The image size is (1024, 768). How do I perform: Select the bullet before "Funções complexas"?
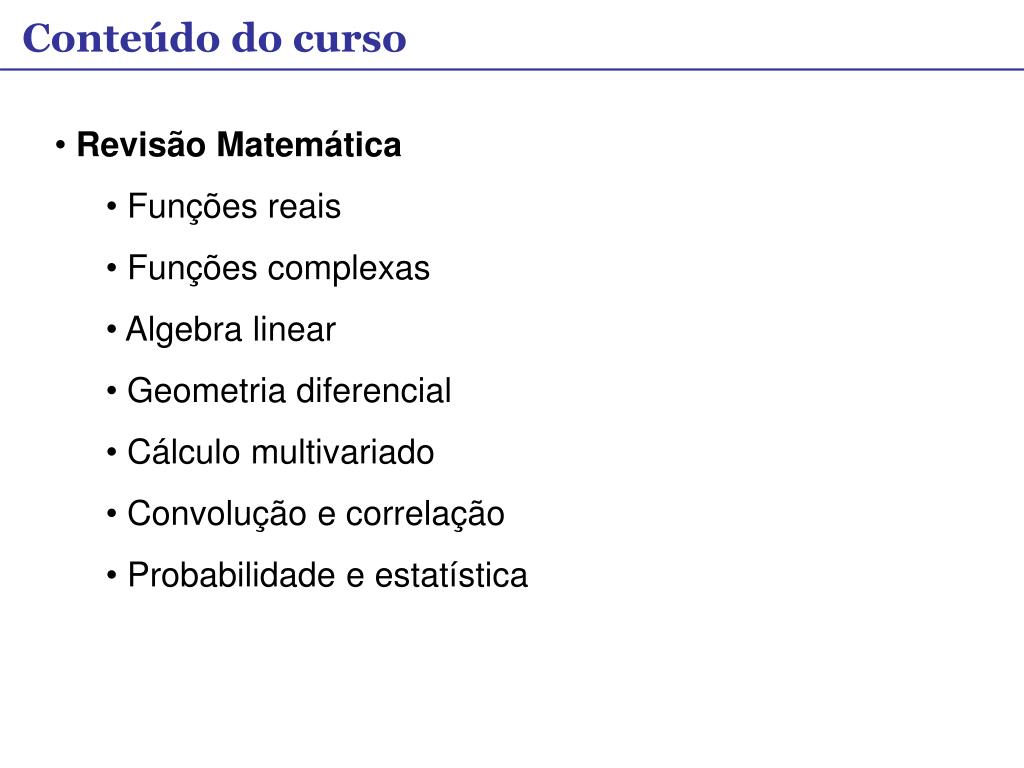[112, 268]
